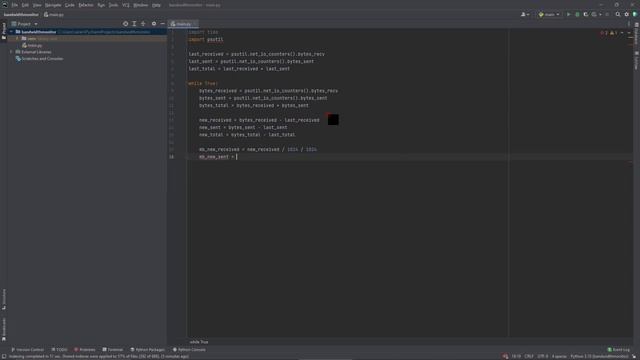Toggle the Project tool window side tab
The width and height of the screenshot is (640, 360).
click(4, 31)
